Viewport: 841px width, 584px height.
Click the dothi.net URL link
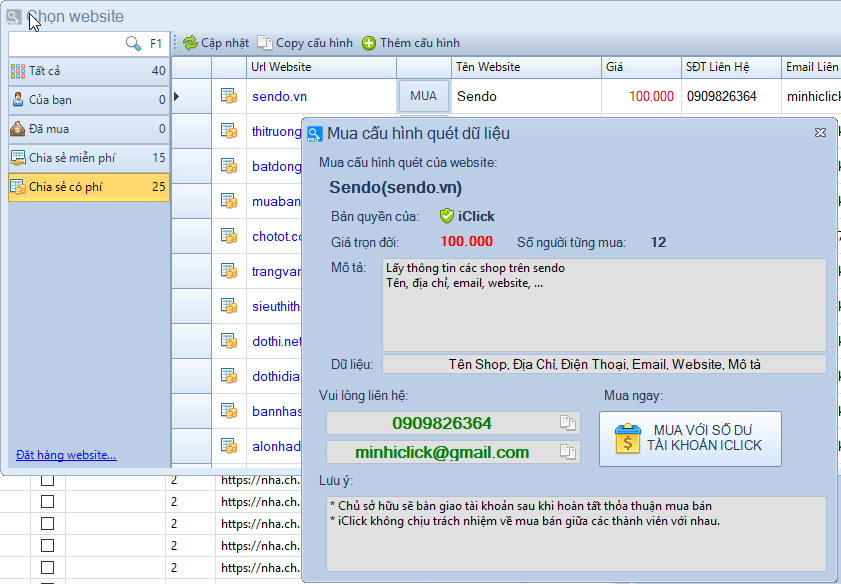[277, 341]
